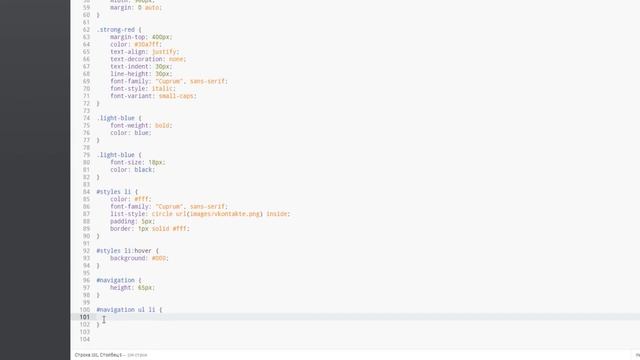This screenshot has width=640, height=360.
Task: Click the font-variant: small-caps declaration
Action: pos(153,96)
